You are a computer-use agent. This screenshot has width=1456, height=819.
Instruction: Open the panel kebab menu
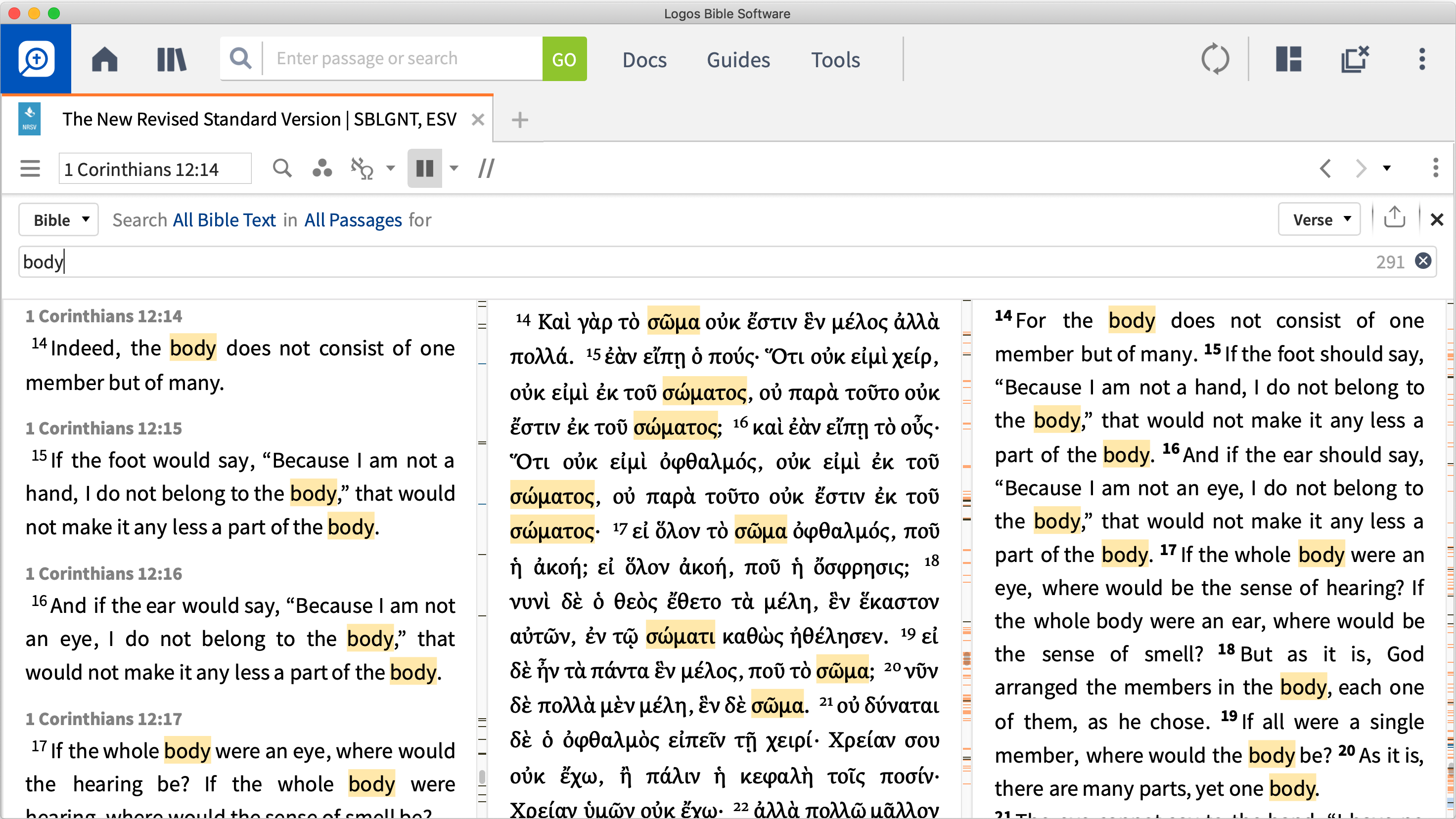pyautogui.click(x=1436, y=169)
